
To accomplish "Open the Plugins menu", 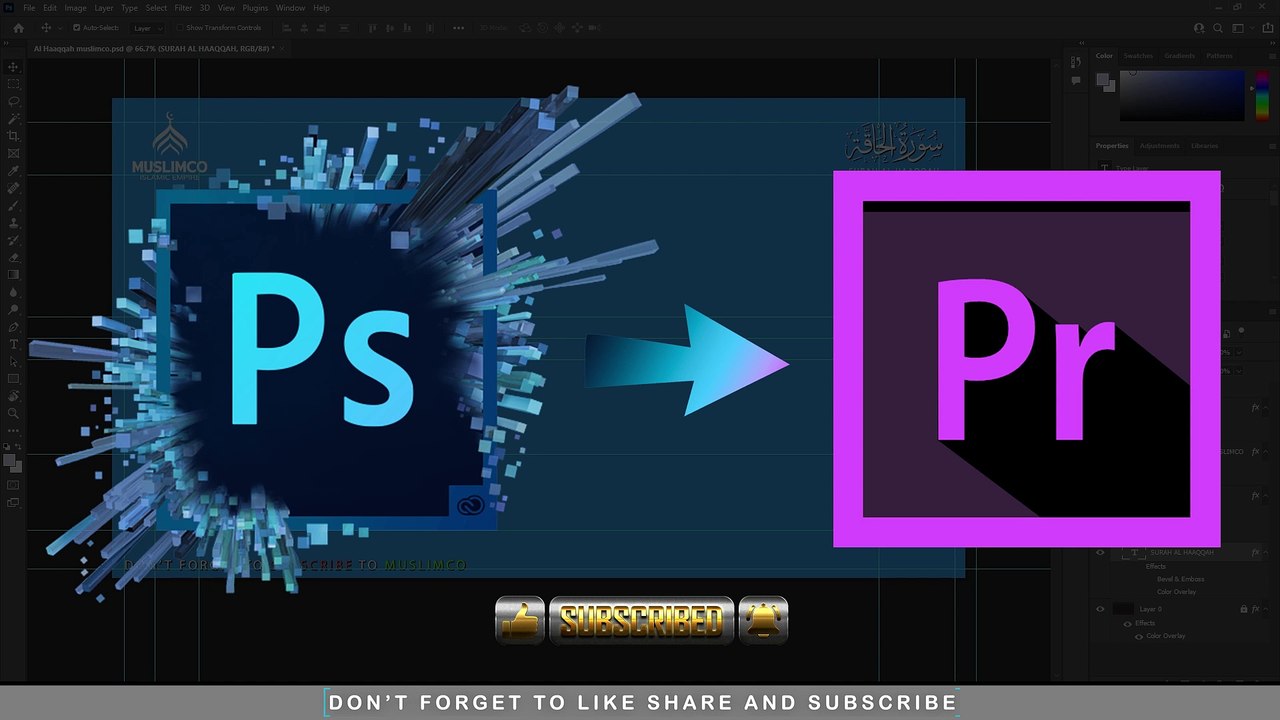I will point(256,8).
